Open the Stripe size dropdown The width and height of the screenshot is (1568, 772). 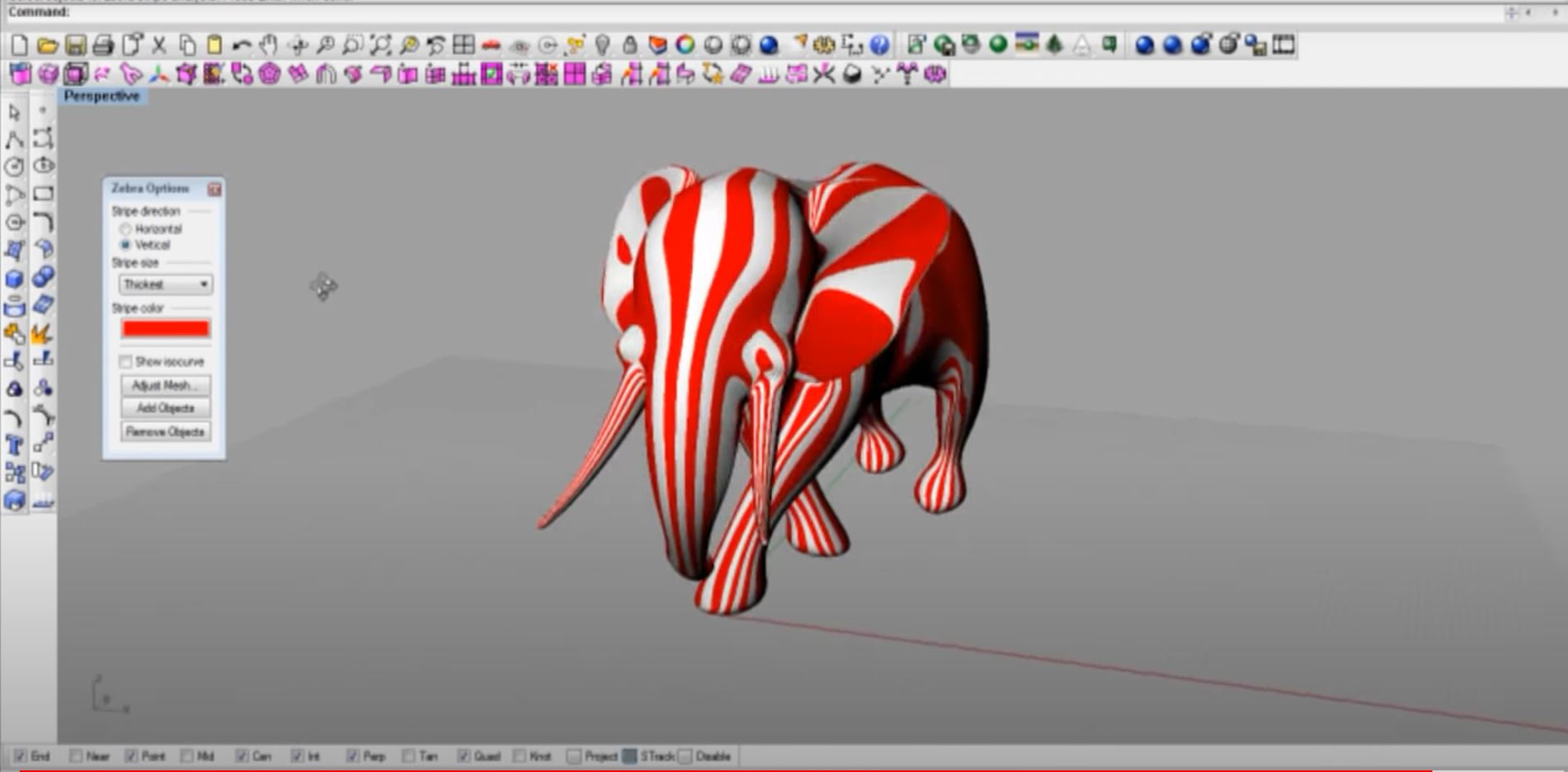tap(166, 285)
